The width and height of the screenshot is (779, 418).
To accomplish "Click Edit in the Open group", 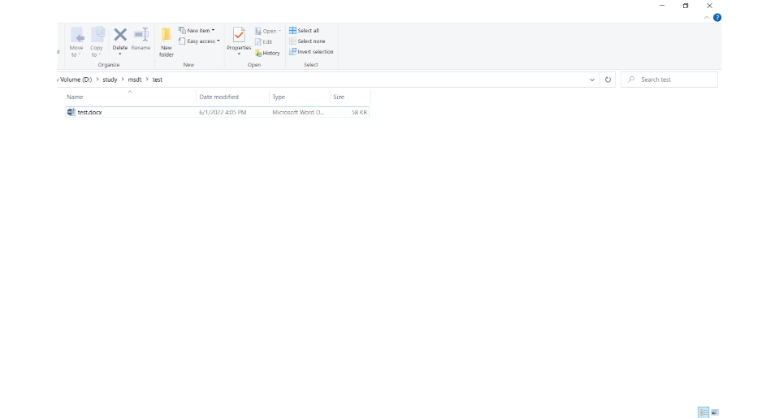I will (264, 42).
